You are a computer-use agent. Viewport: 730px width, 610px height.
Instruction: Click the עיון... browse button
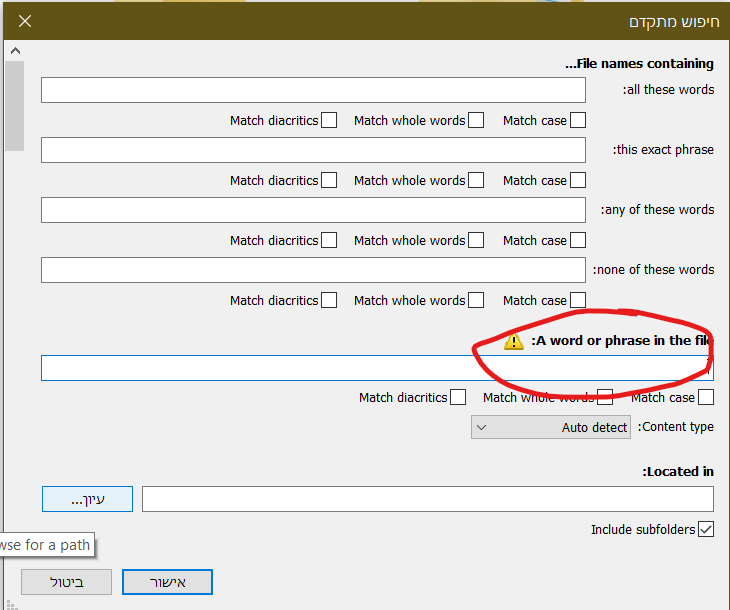[88, 499]
